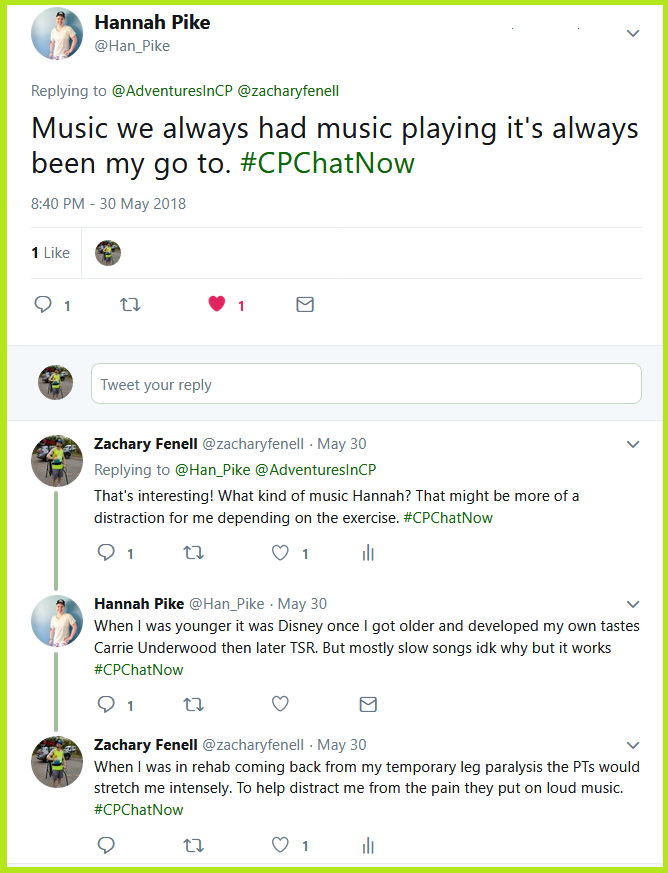Click the Tweet your reply field
Image resolution: width=668 pixels, height=873 pixels.
[366, 384]
